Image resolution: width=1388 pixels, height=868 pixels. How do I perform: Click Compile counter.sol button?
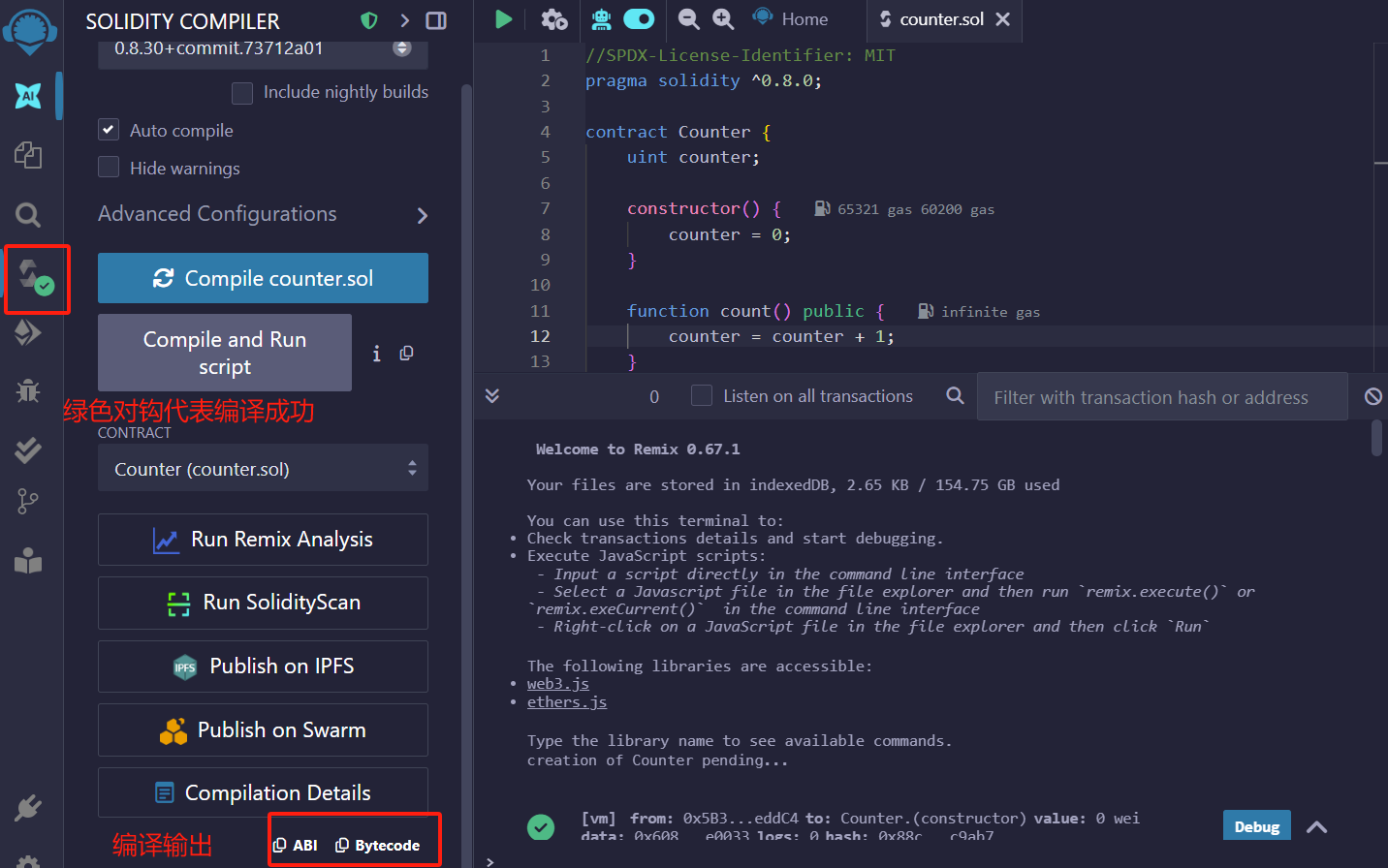pos(263,278)
